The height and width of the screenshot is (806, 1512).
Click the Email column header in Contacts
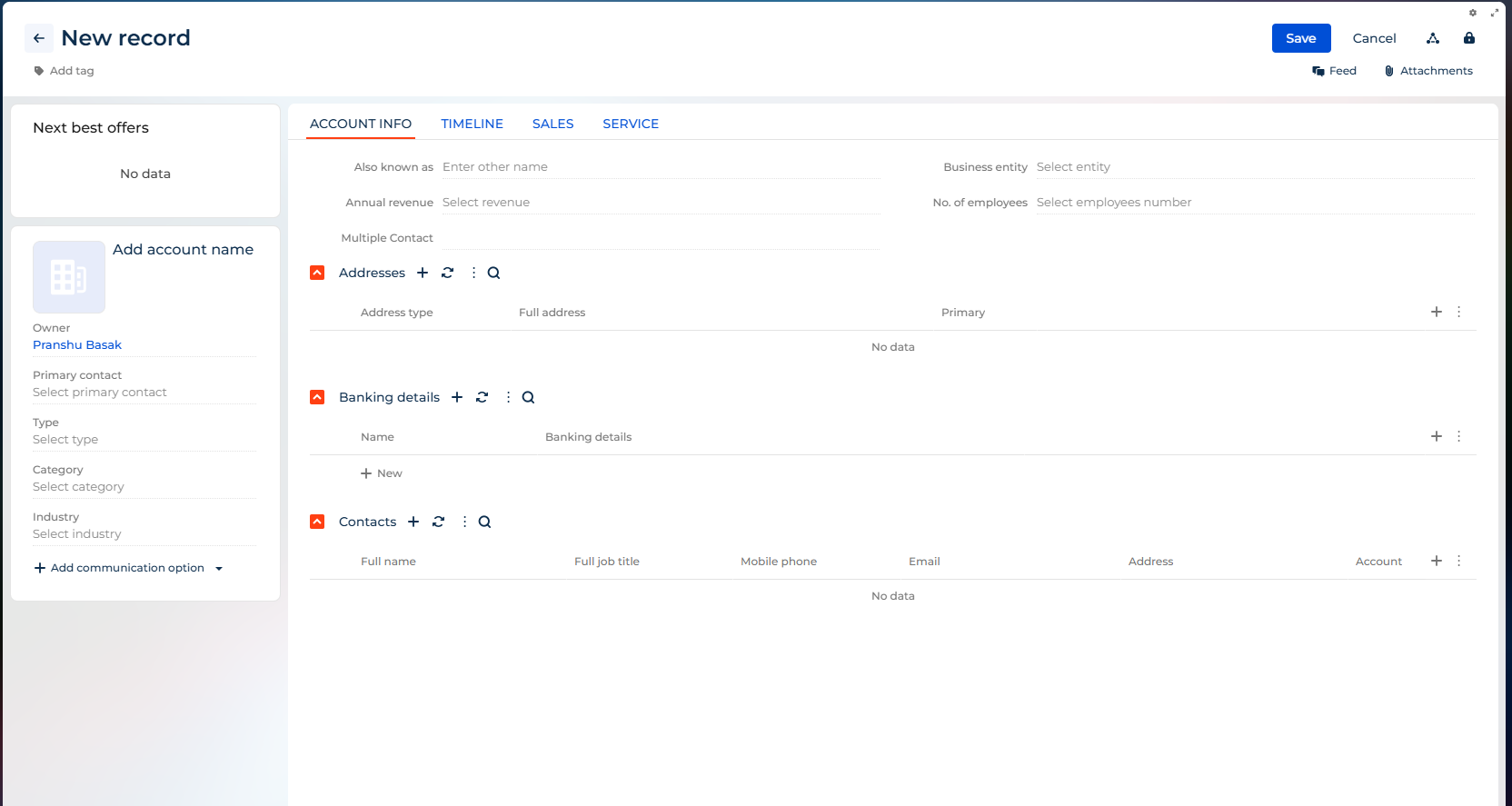pos(925,562)
